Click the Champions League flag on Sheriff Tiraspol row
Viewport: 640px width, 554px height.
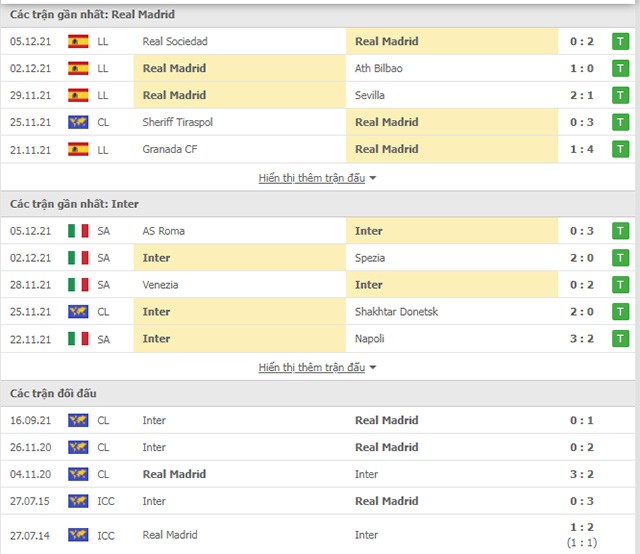click(78, 122)
